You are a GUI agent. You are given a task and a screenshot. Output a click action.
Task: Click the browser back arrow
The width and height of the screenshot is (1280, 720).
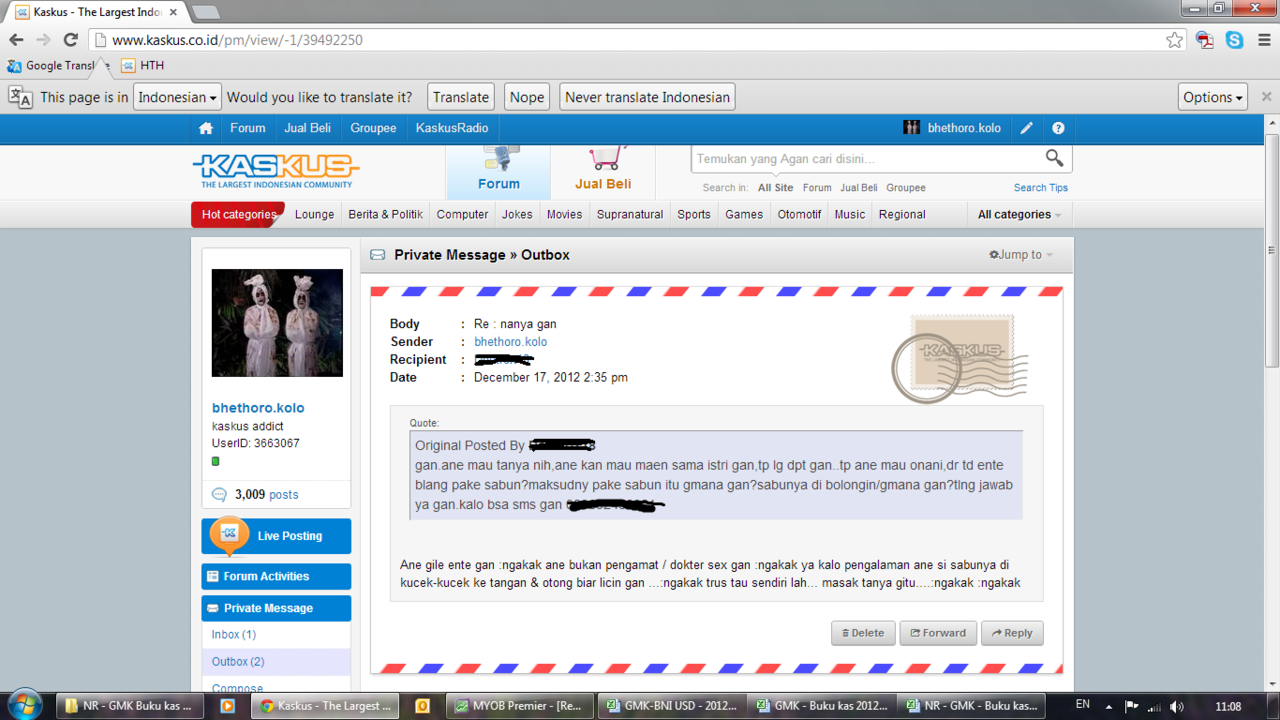pos(16,40)
